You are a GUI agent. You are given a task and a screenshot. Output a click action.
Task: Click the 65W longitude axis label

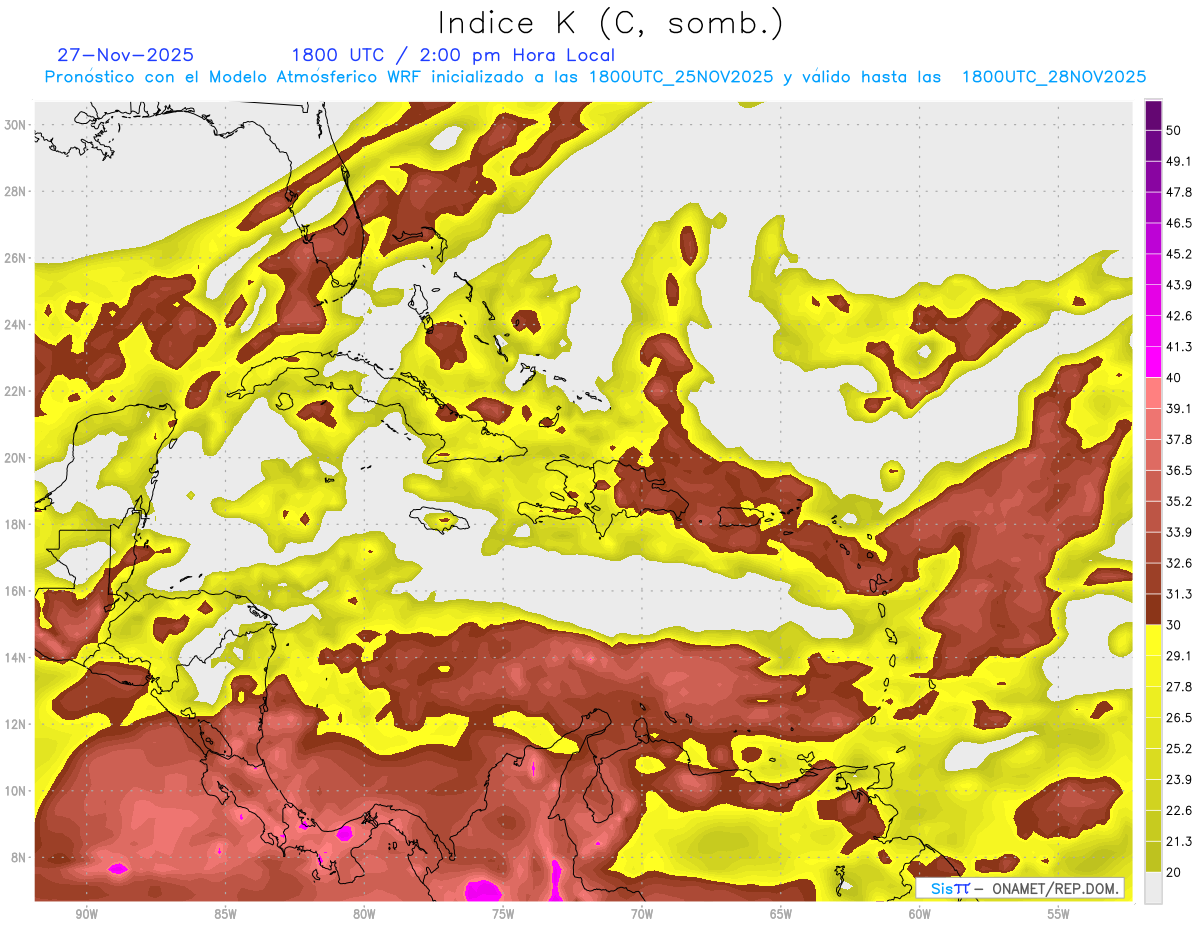point(781,914)
